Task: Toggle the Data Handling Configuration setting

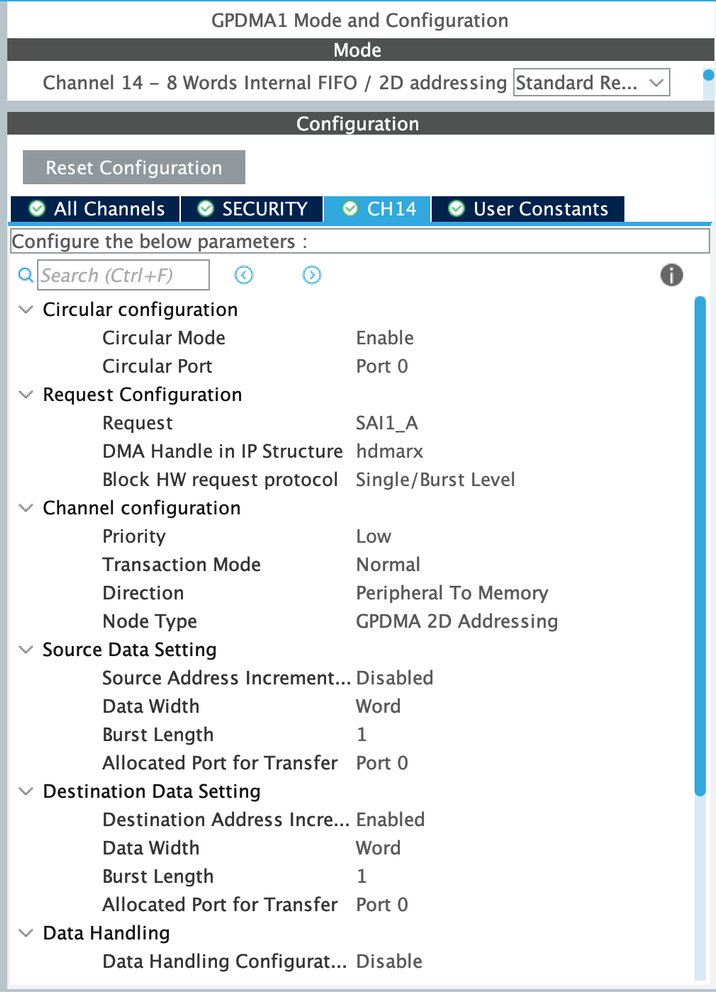Action: [x=389, y=961]
